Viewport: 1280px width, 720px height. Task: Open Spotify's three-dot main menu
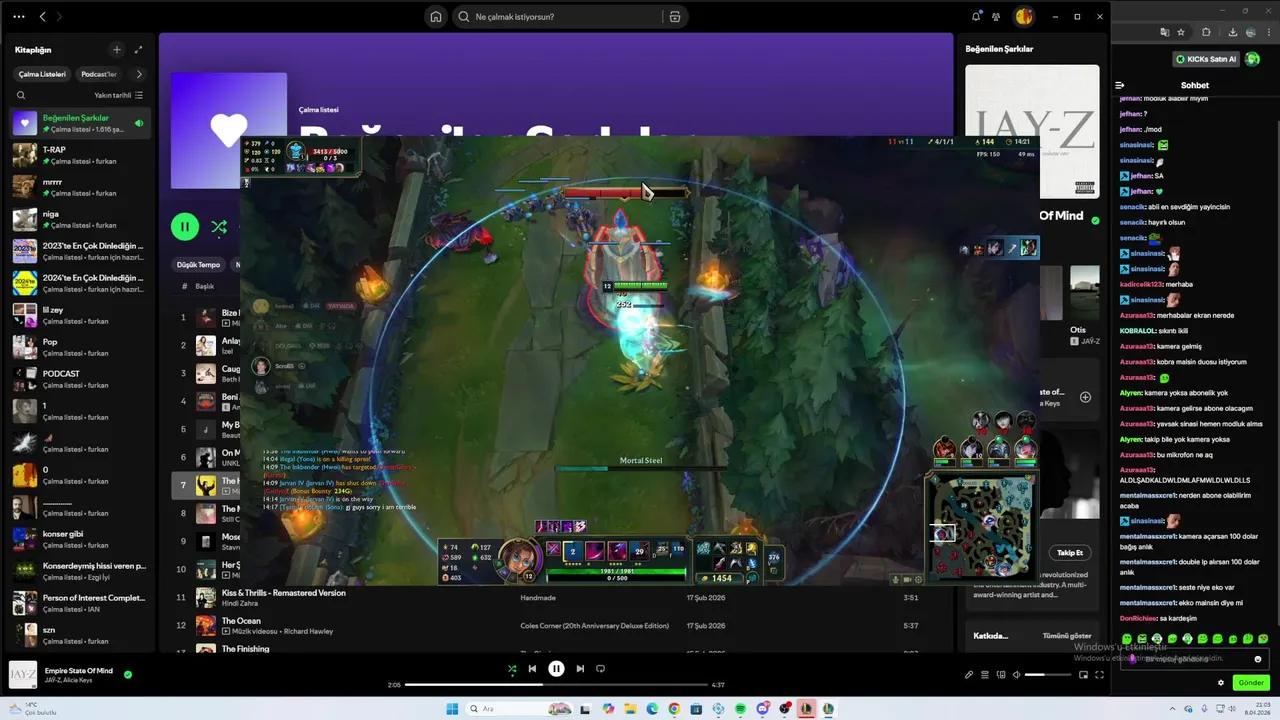[x=19, y=17]
